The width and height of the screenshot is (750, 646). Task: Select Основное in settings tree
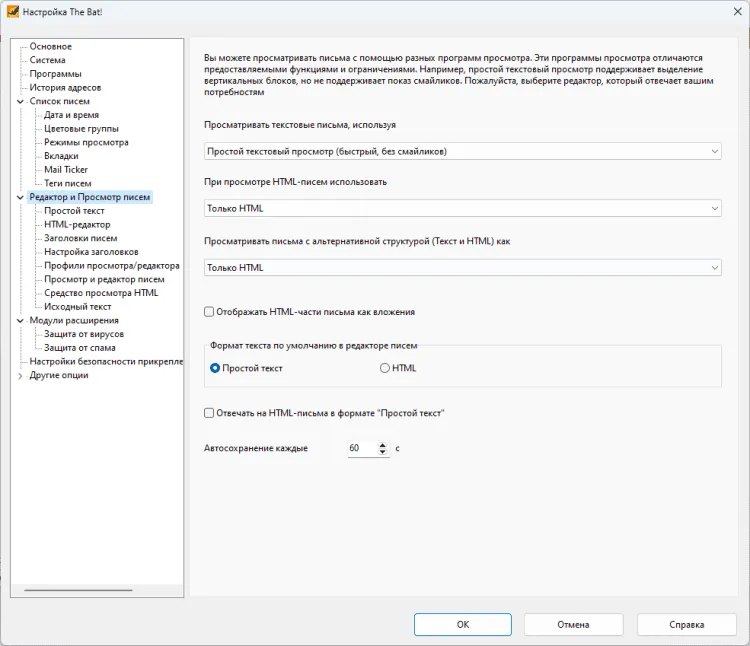pos(51,46)
